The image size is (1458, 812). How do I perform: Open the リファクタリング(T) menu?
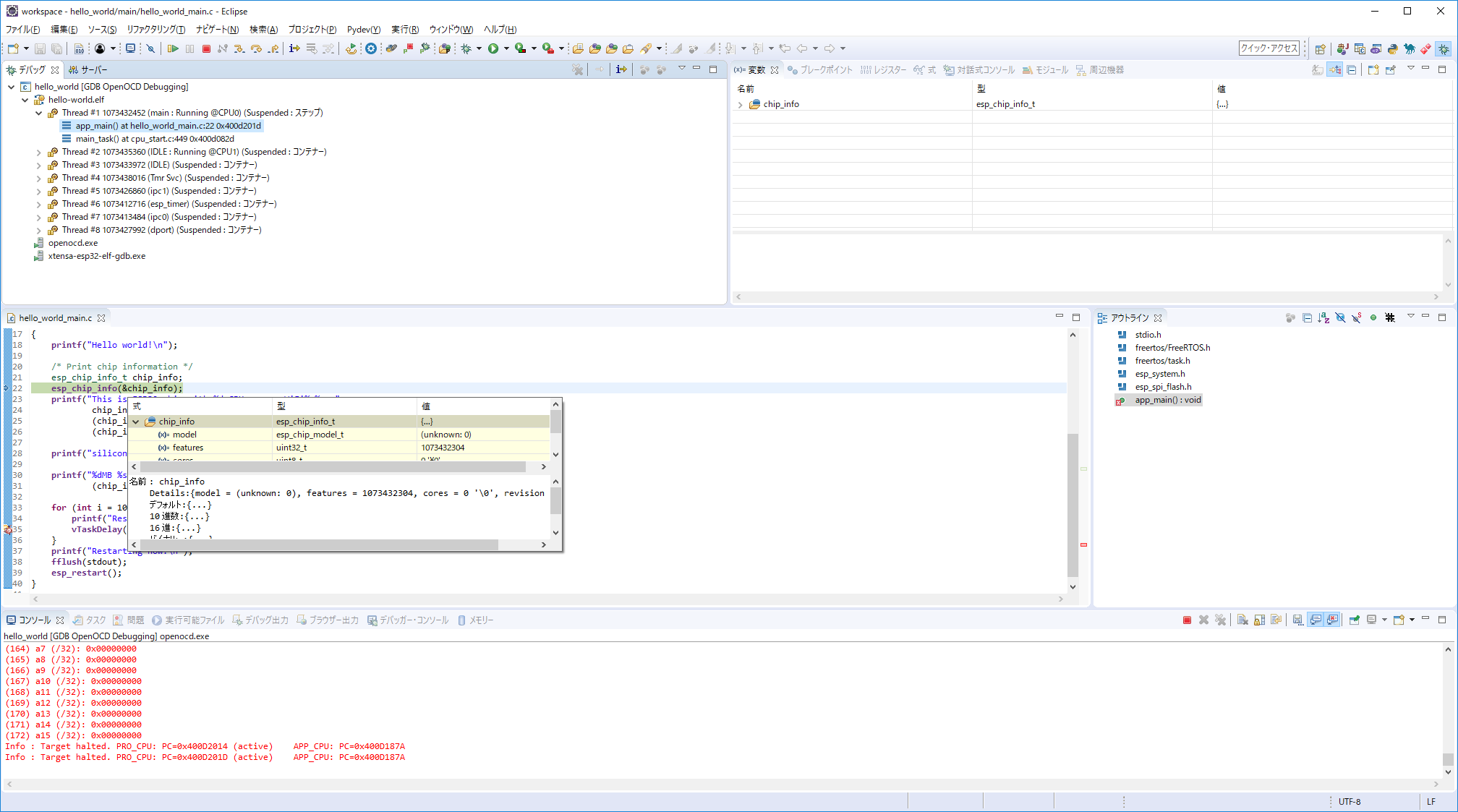coord(155,30)
